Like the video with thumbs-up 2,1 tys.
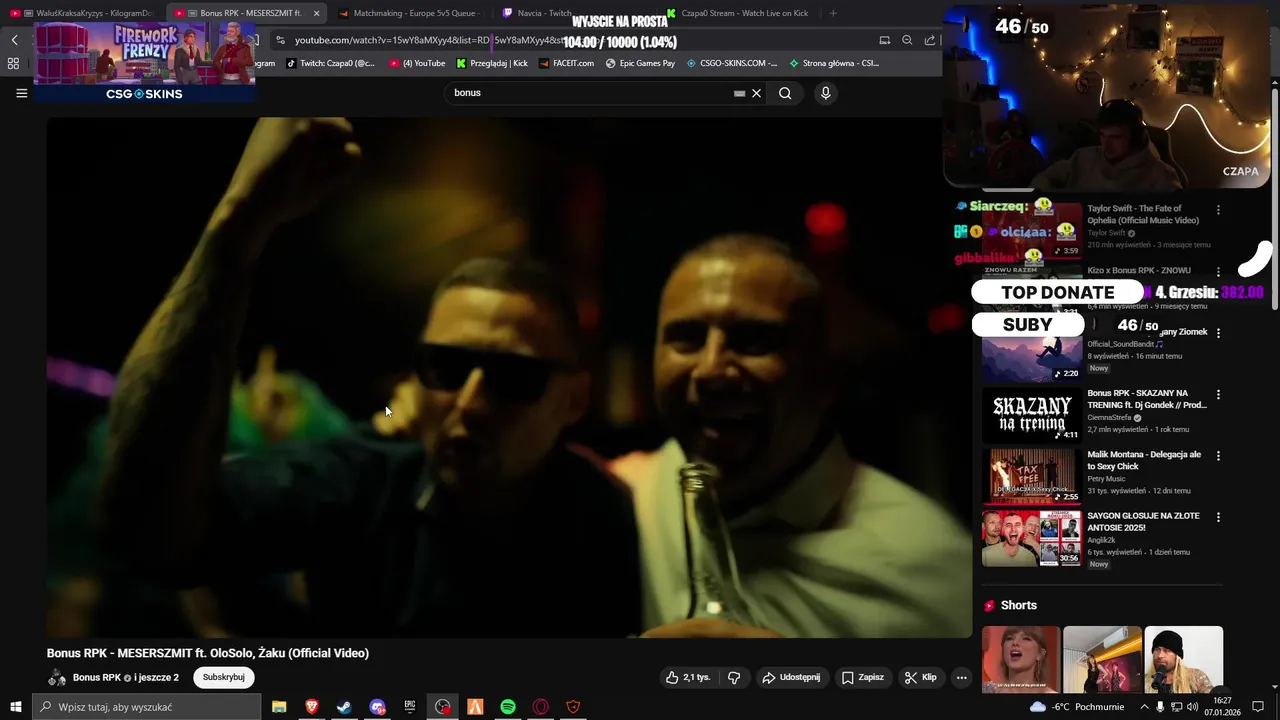The height and width of the screenshot is (720, 1280). pos(688,677)
